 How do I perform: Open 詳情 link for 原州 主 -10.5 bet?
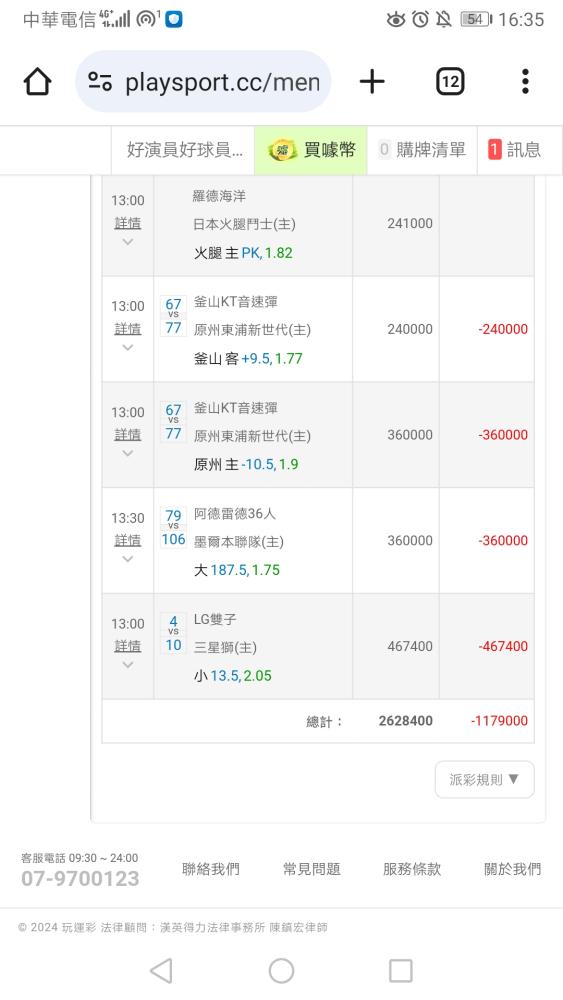(128, 434)
